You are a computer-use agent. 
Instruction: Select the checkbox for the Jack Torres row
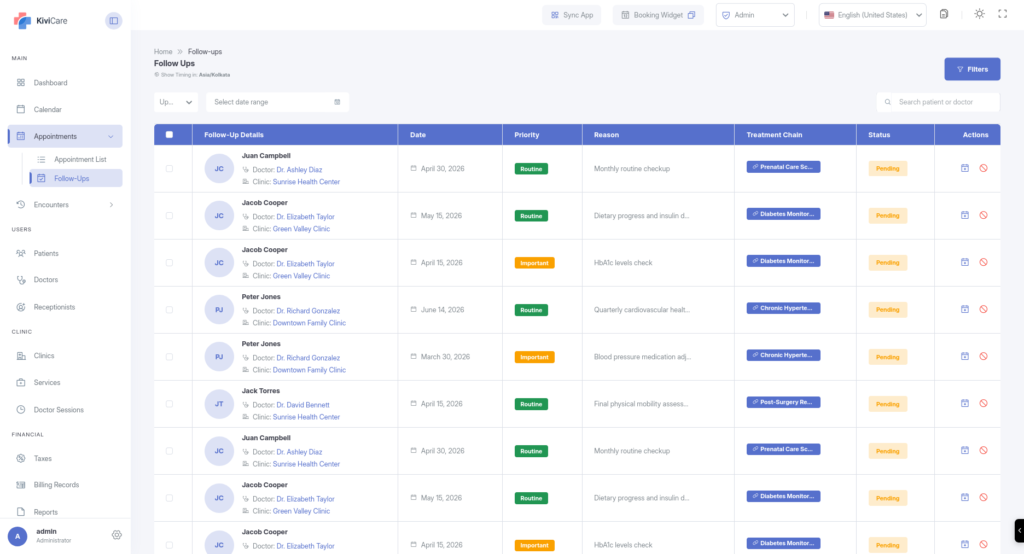point(169,404)
